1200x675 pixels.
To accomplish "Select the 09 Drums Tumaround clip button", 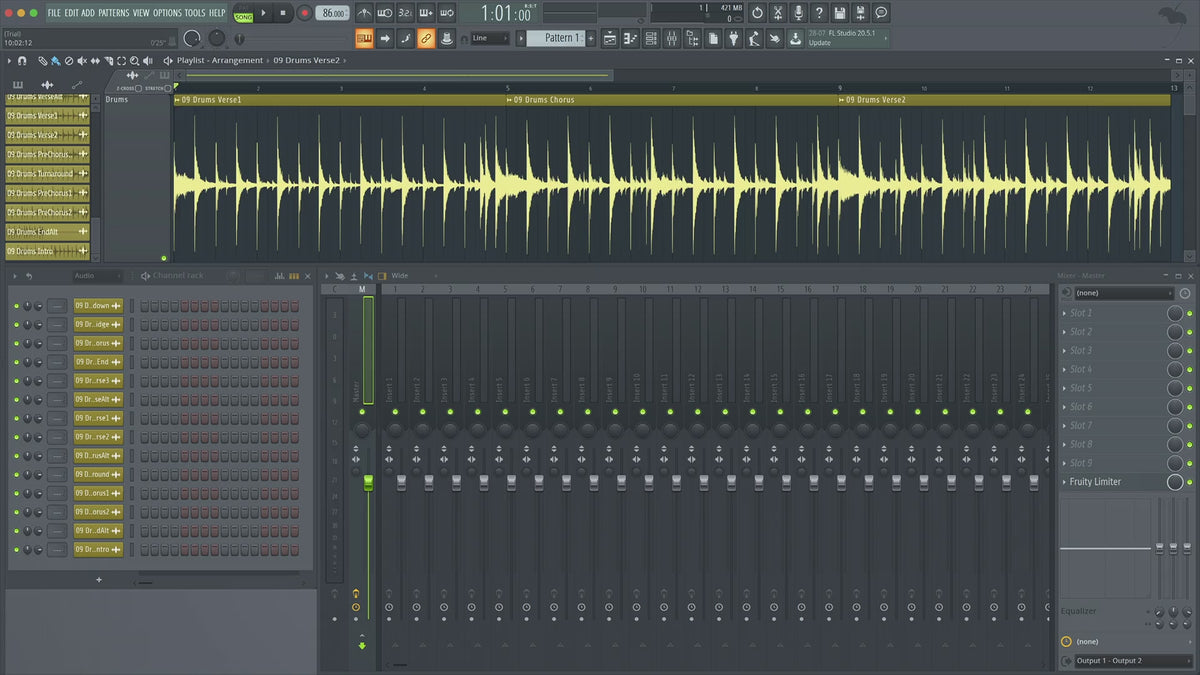I will [x=41, y=174].
